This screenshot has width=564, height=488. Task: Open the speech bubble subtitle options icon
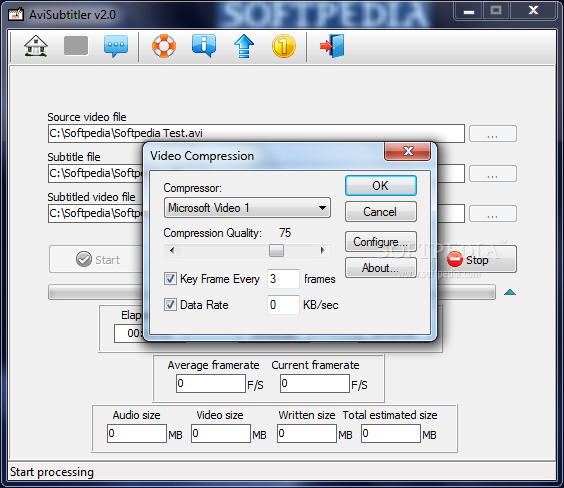pos(116,46)
